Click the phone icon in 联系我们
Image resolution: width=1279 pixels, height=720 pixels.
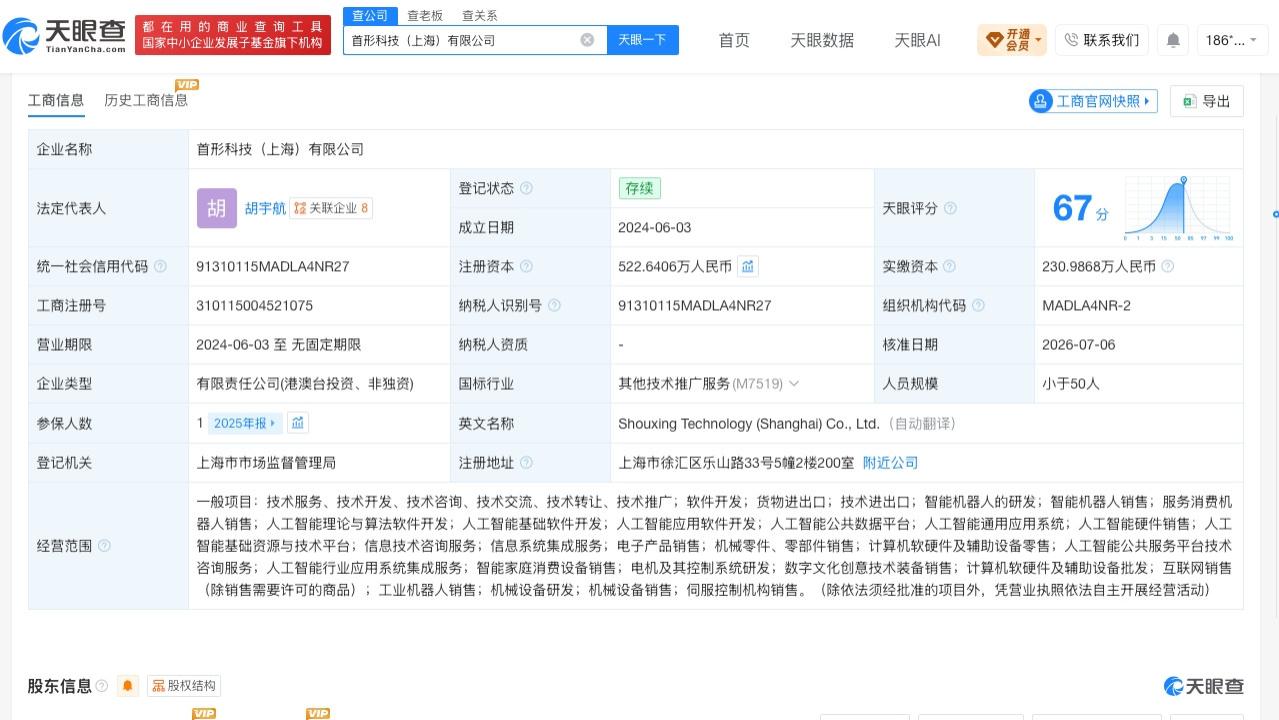click(x=1071, y=40)
